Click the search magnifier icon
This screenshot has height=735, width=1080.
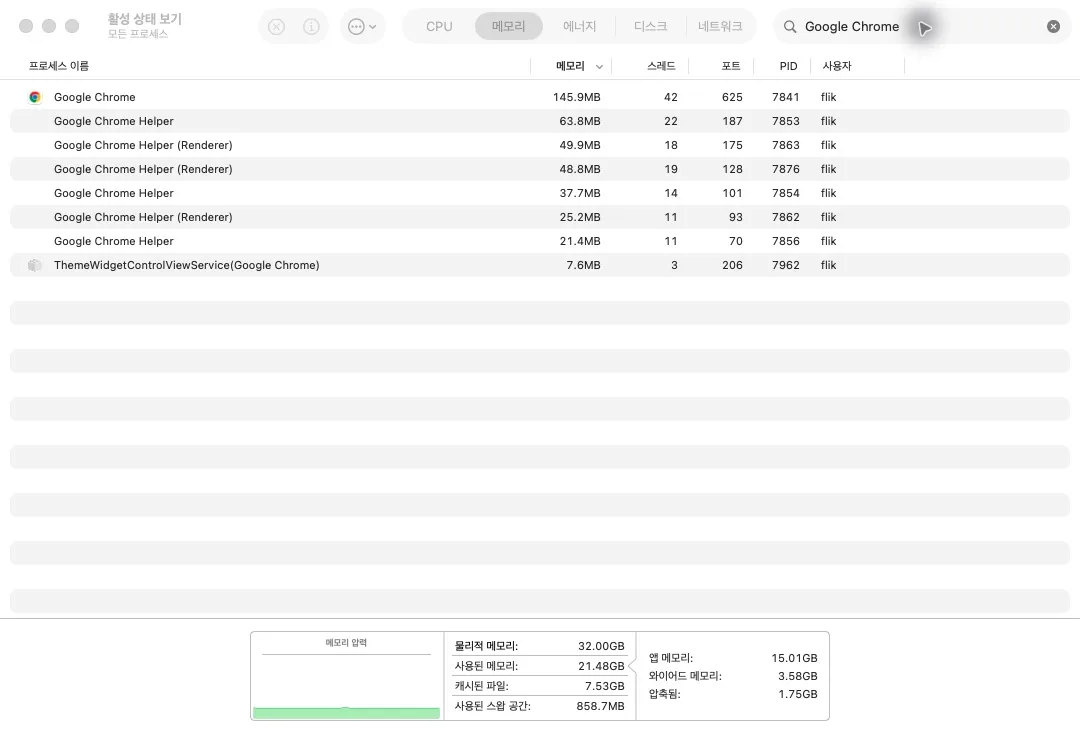click(x=790, y=27)
